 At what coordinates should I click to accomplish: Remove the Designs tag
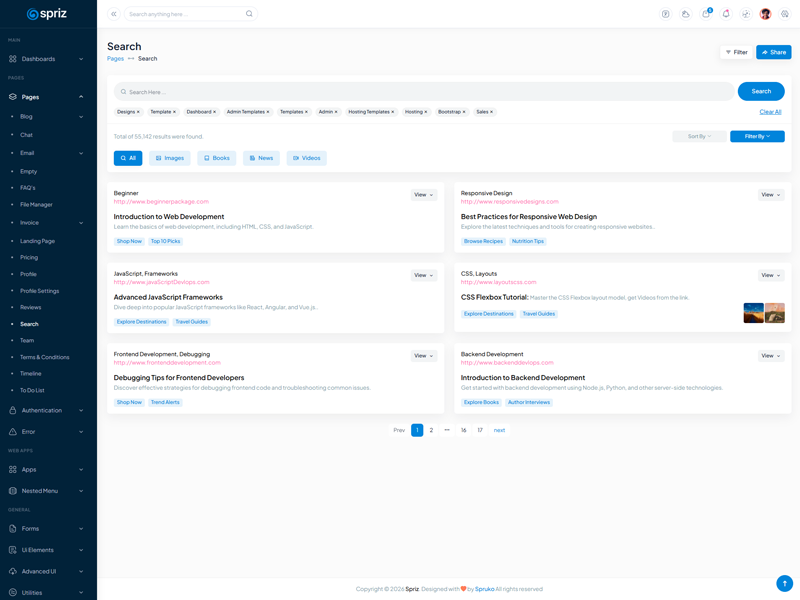point(139,112)
